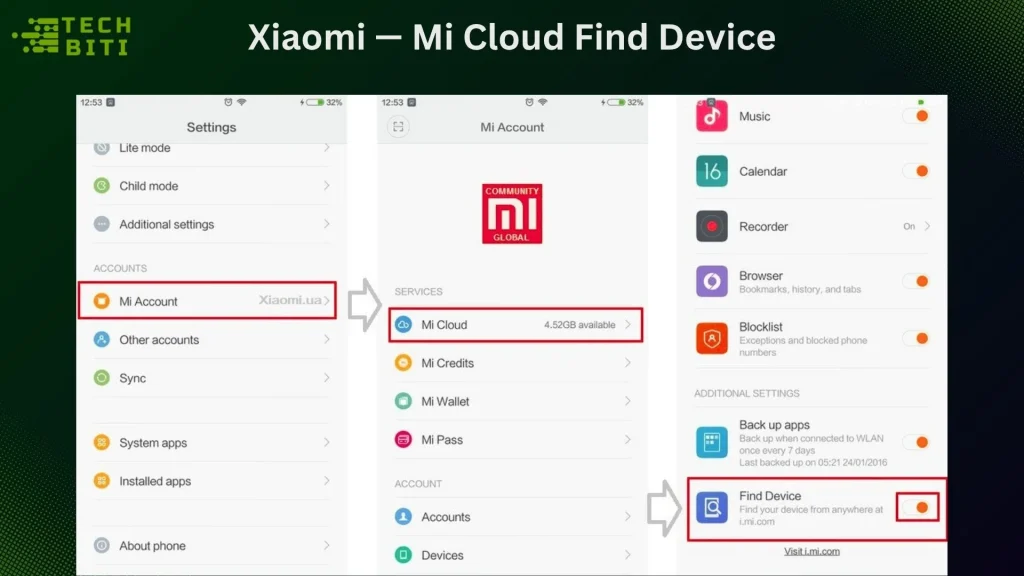Tap the Find Device icon
Screen dimensions: 1024x576
pyautogui.click(x=710, y=507)
